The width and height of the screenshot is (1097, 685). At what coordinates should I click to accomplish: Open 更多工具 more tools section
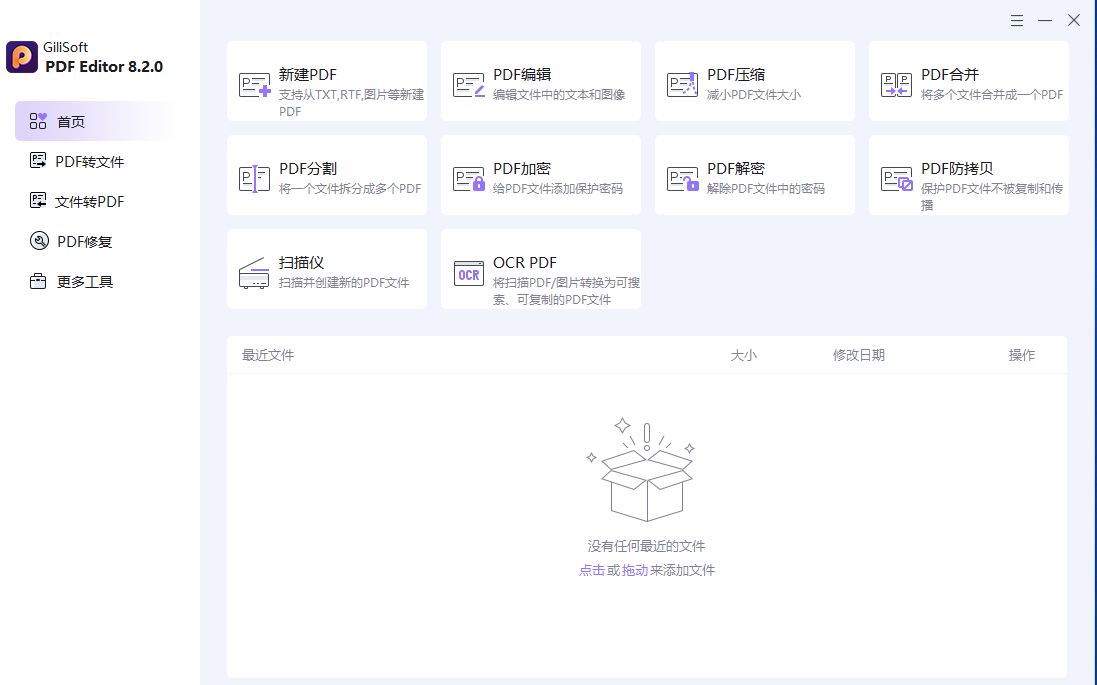point(84,282)
